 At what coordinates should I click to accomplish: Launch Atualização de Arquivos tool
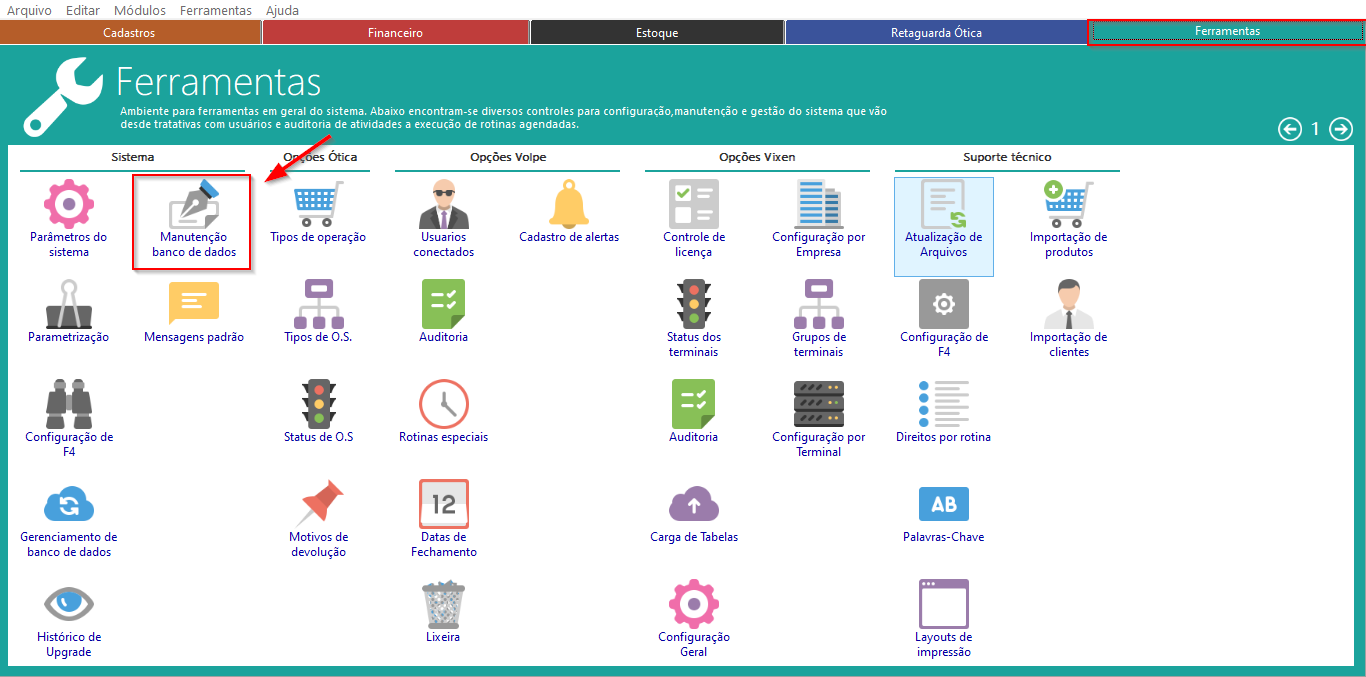tap(943, 205)
